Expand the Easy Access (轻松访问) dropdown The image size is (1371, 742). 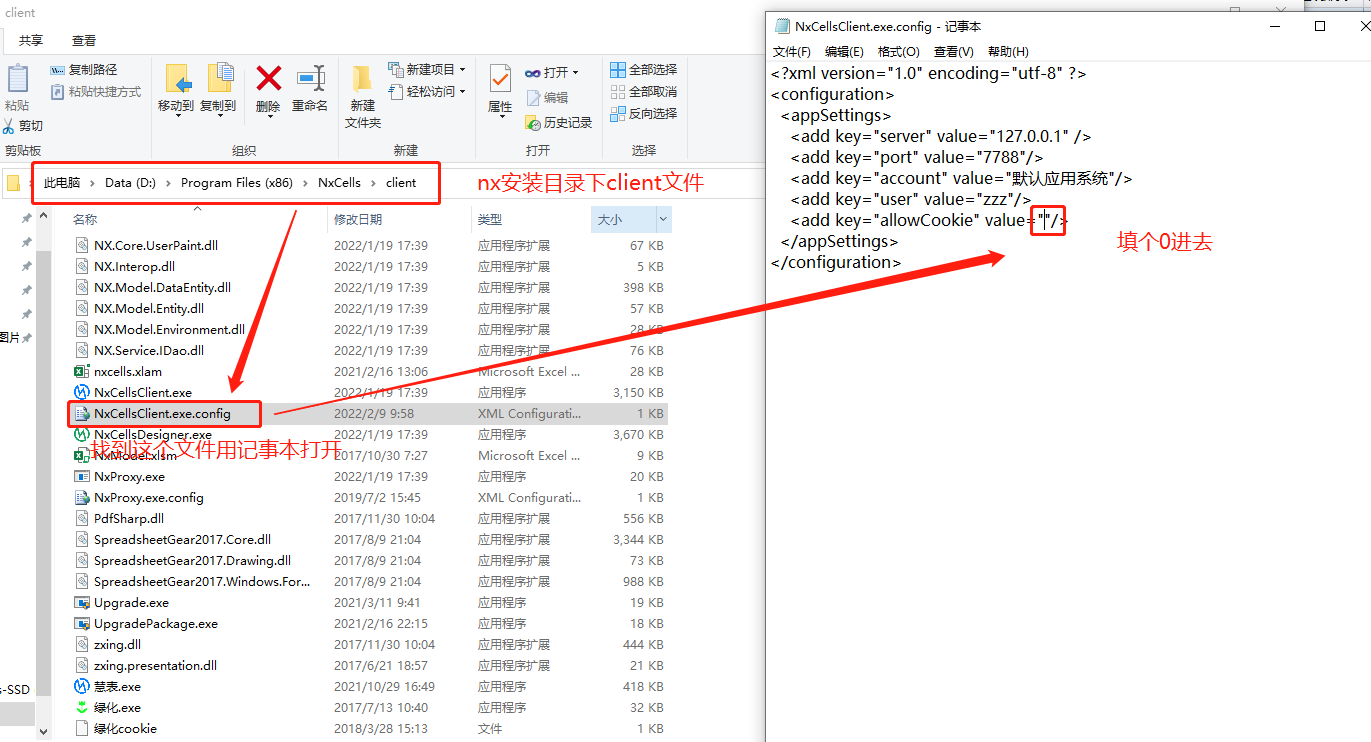(x=462, y=92)
